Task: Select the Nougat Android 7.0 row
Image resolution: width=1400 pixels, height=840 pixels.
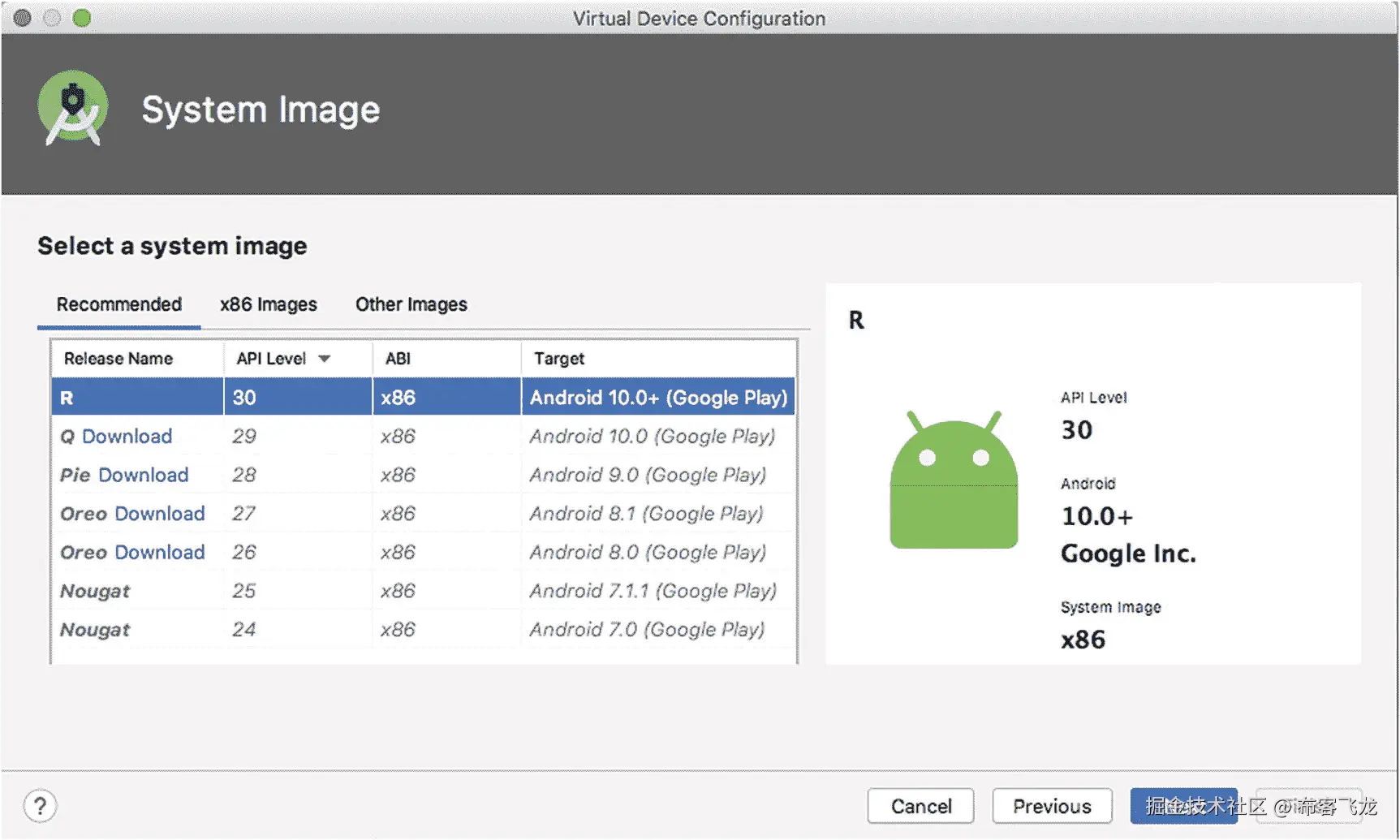Action: pos(422,630)
